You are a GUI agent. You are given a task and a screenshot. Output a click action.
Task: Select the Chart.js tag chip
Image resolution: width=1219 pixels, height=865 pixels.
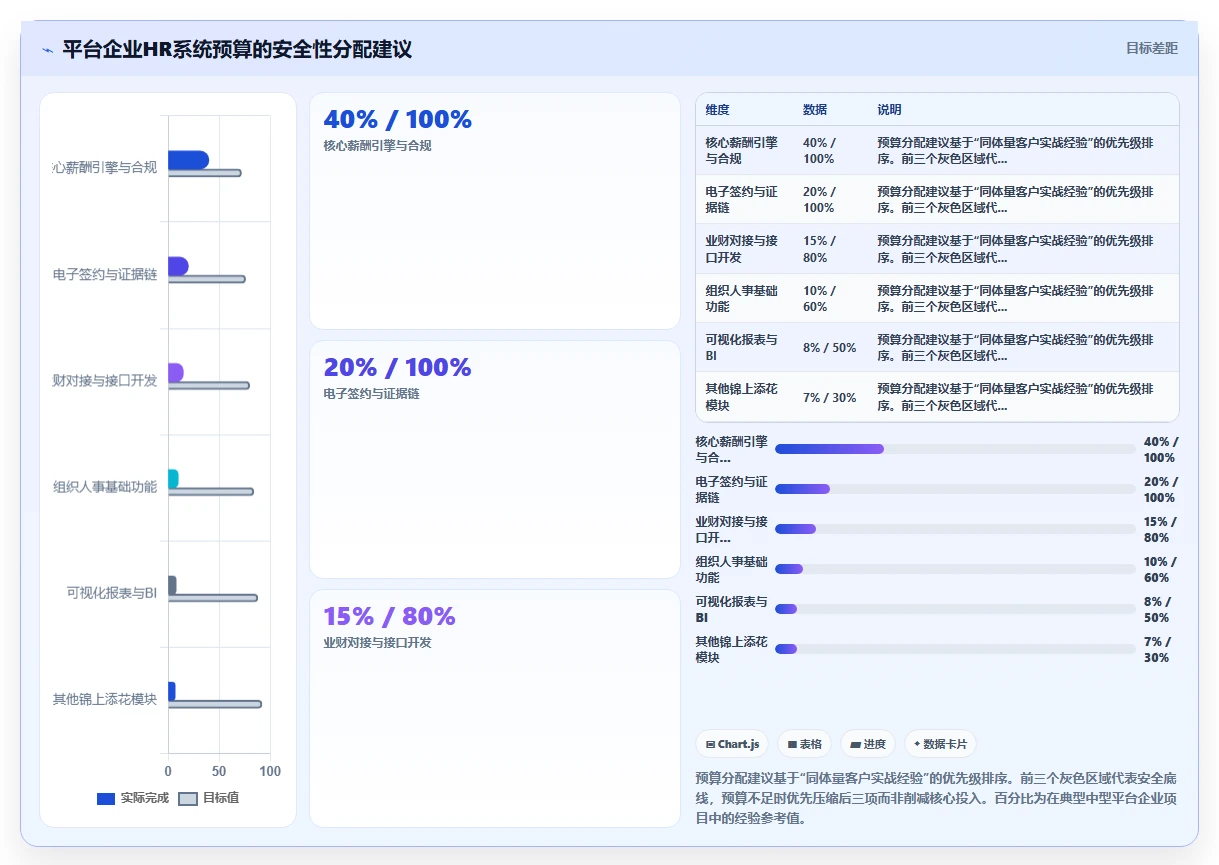coord(733,744)
